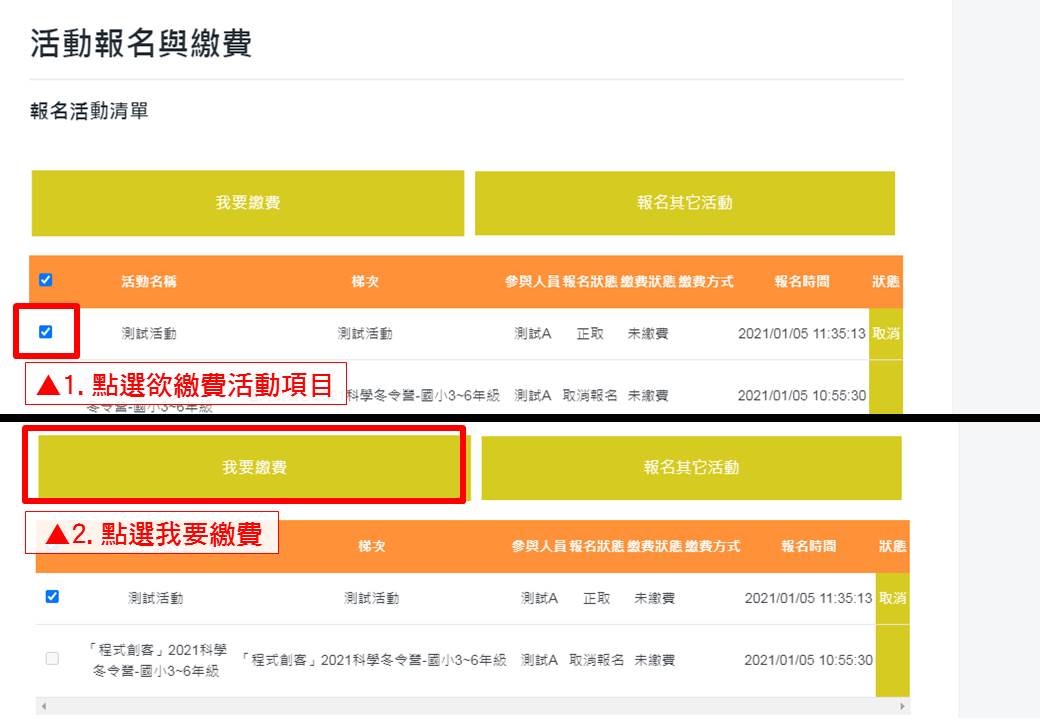The image size is (1040, 720).
Task: Click the 2021/01/05 11:35:13 timestamp in the lower table
Action: click(809, 598)
